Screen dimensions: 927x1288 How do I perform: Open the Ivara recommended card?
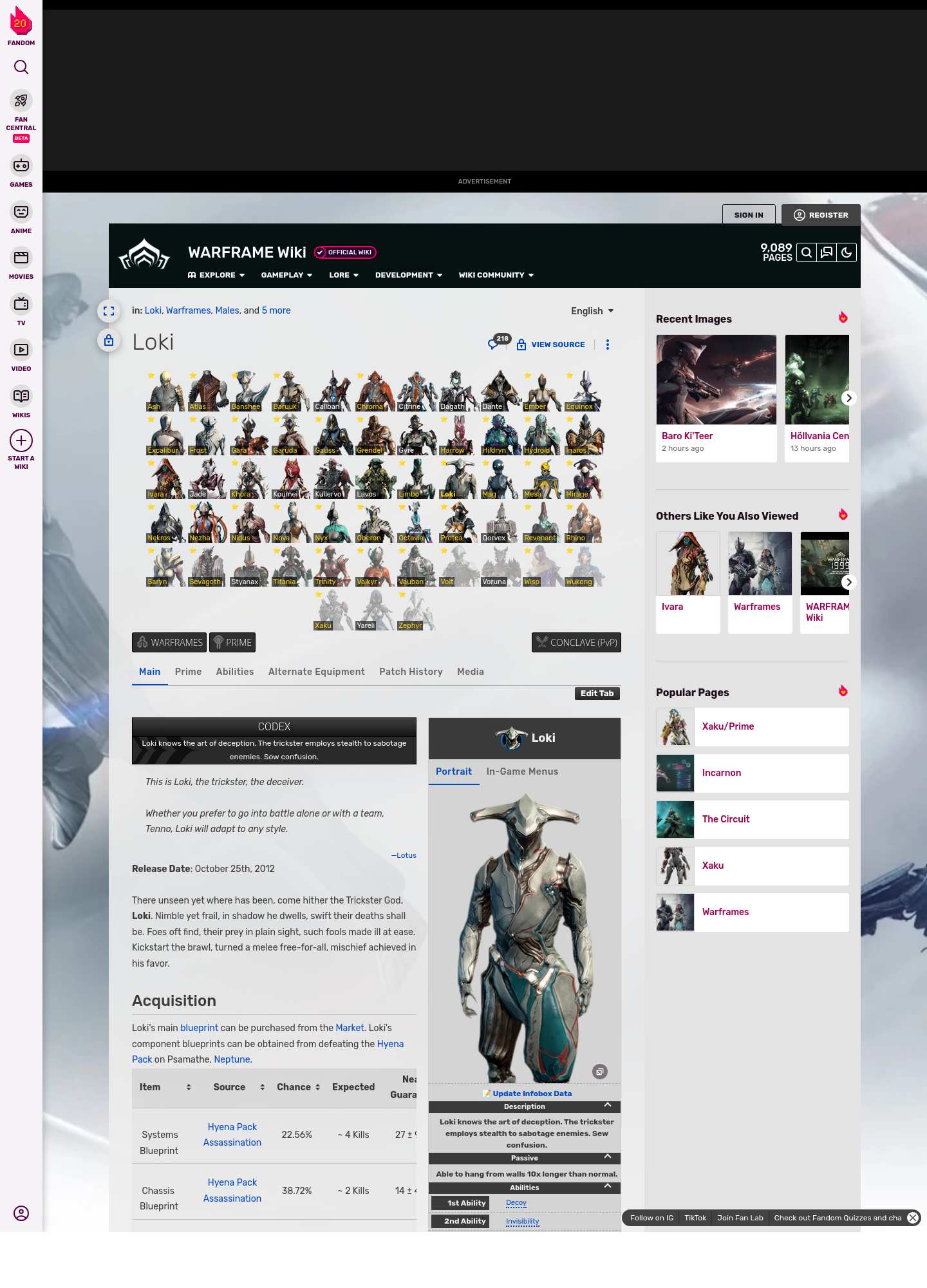(x=688, y=582)
